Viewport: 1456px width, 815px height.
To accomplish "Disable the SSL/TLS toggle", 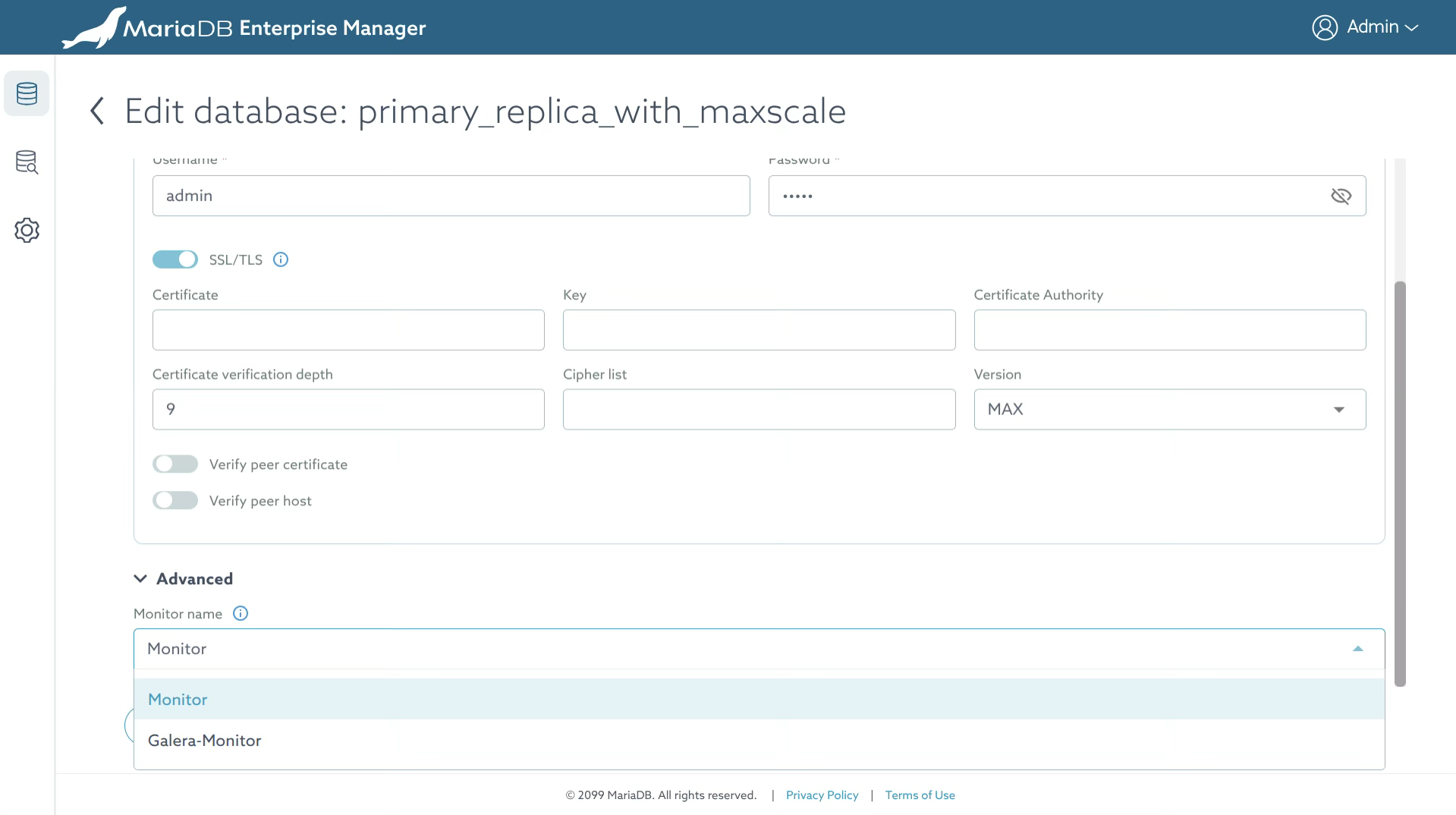I will tap(175, 260).
